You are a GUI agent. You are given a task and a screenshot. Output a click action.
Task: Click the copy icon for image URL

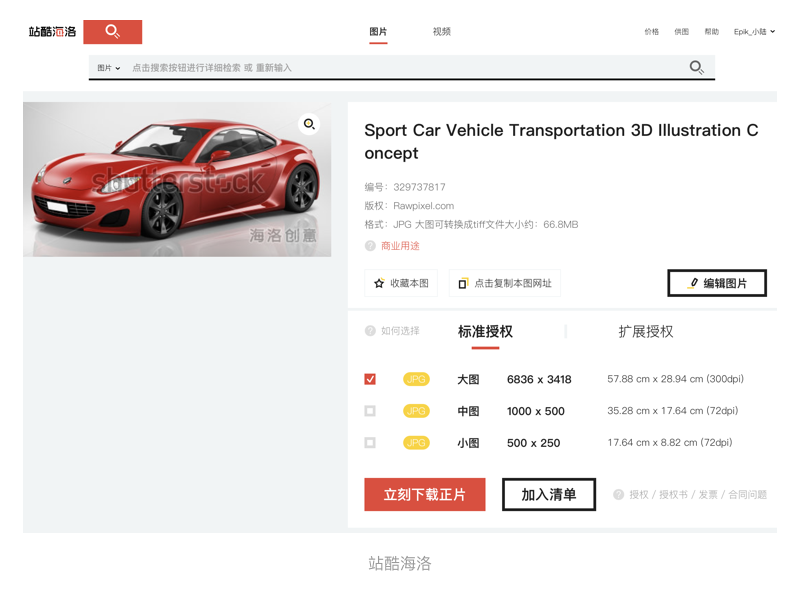pyautogui.click(x=463, y=283)
